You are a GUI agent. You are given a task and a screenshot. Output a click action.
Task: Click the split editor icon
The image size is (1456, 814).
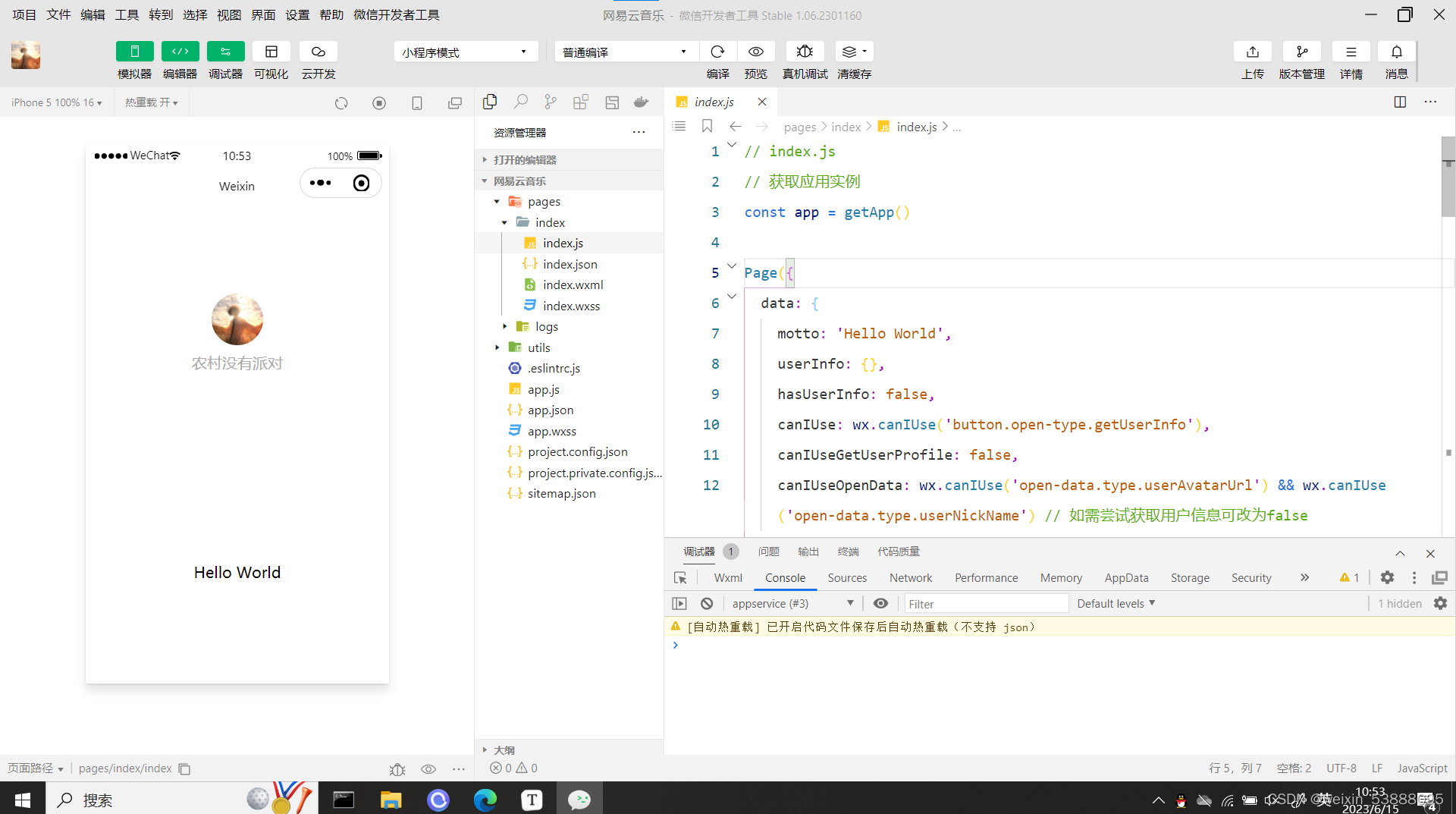pos(1400,102)
